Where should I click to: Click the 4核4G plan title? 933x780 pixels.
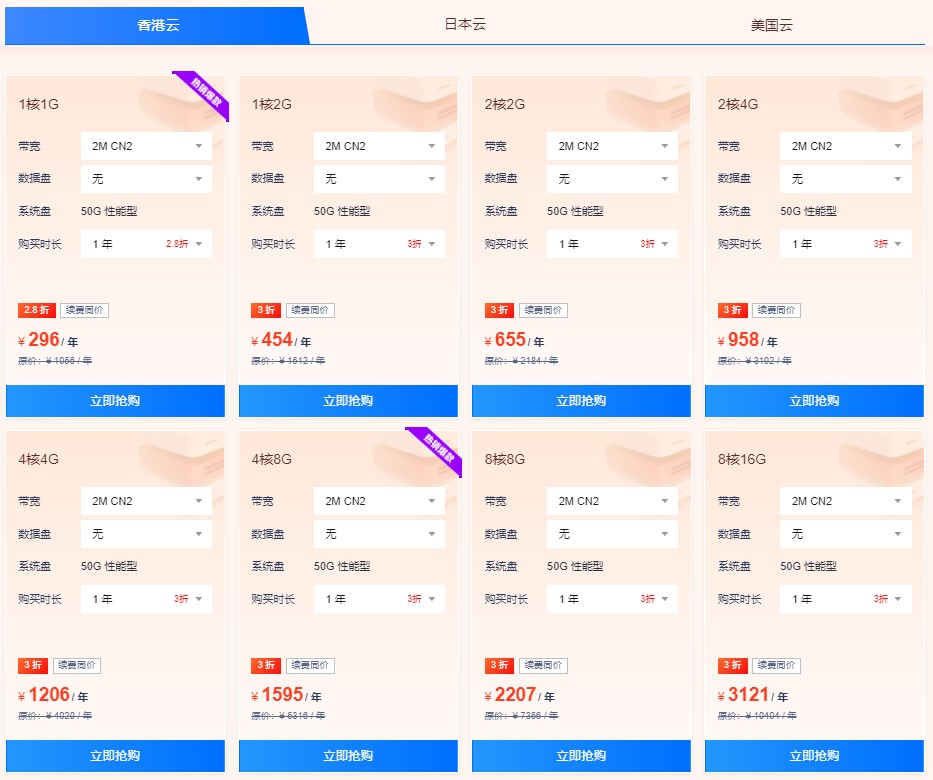point(39,459)
